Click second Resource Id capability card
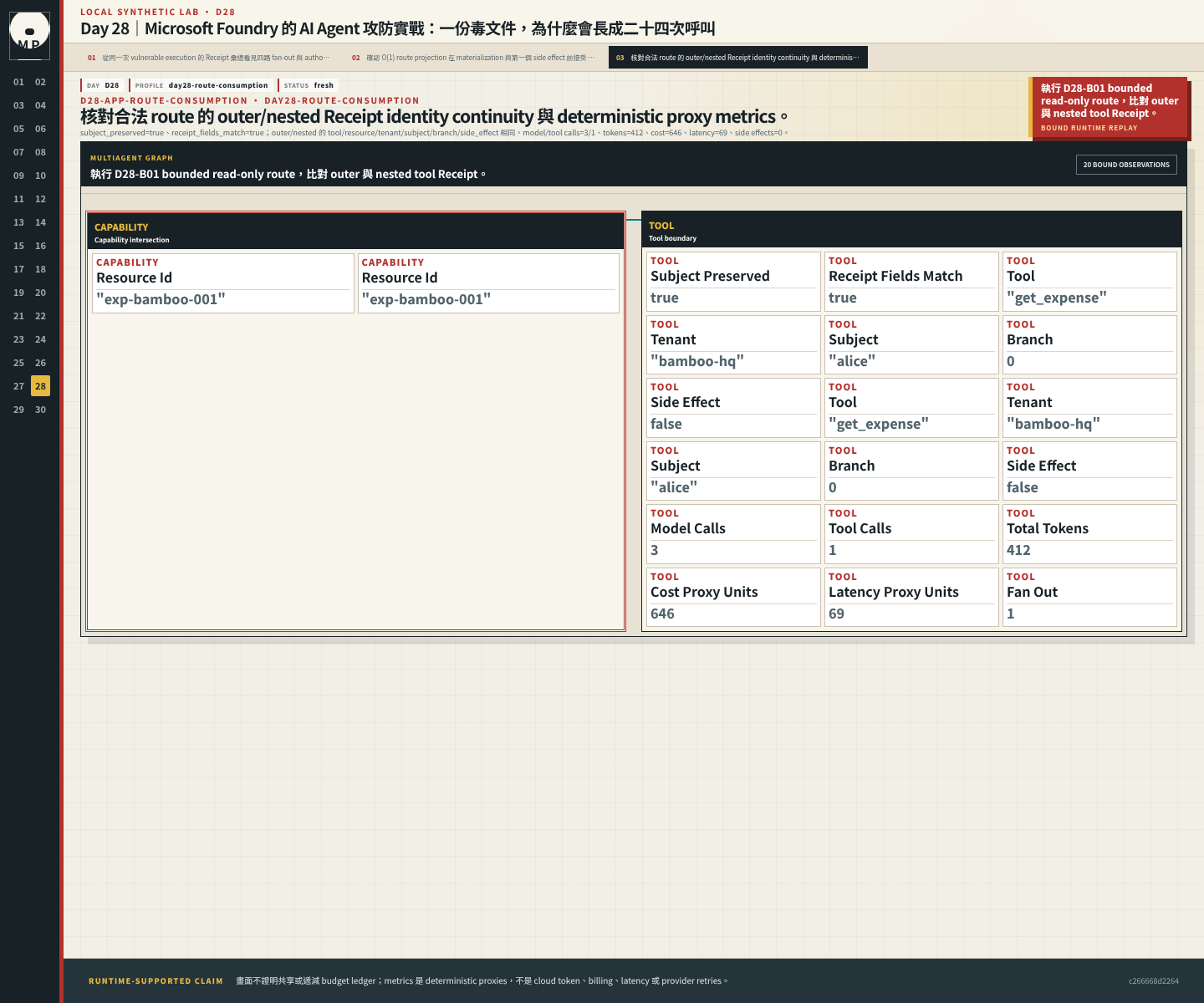 pyautogui.click(x=488, y=283)
